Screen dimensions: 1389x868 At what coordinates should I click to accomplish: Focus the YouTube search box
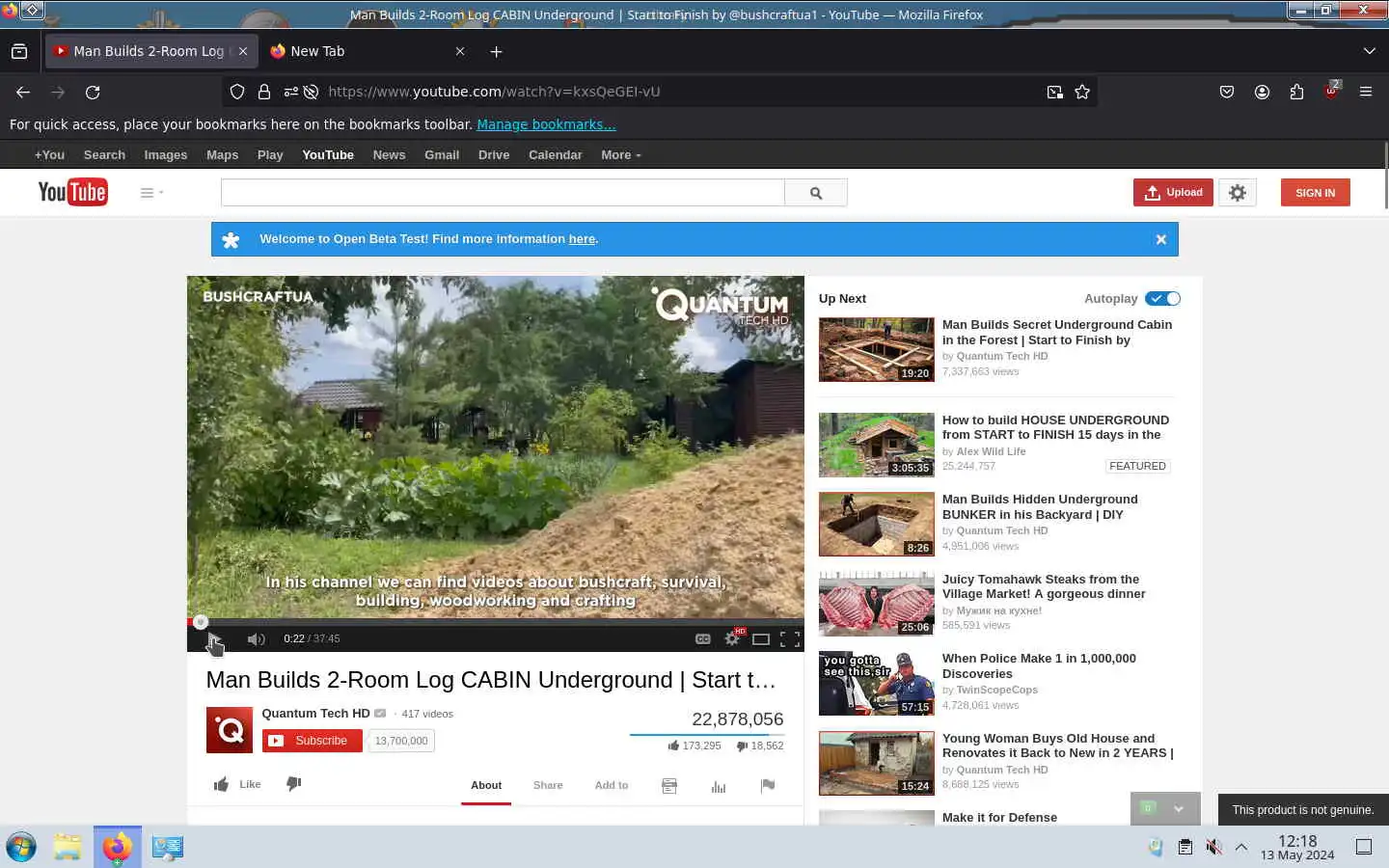pos(503,193)
